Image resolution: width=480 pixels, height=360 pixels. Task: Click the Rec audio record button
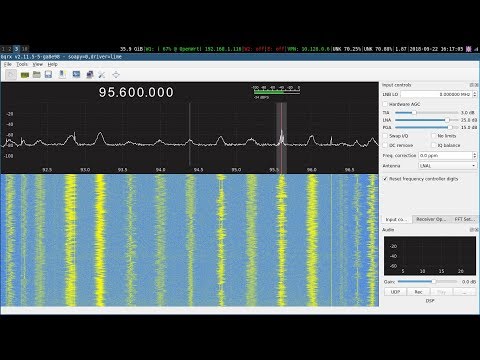point(418,292)
